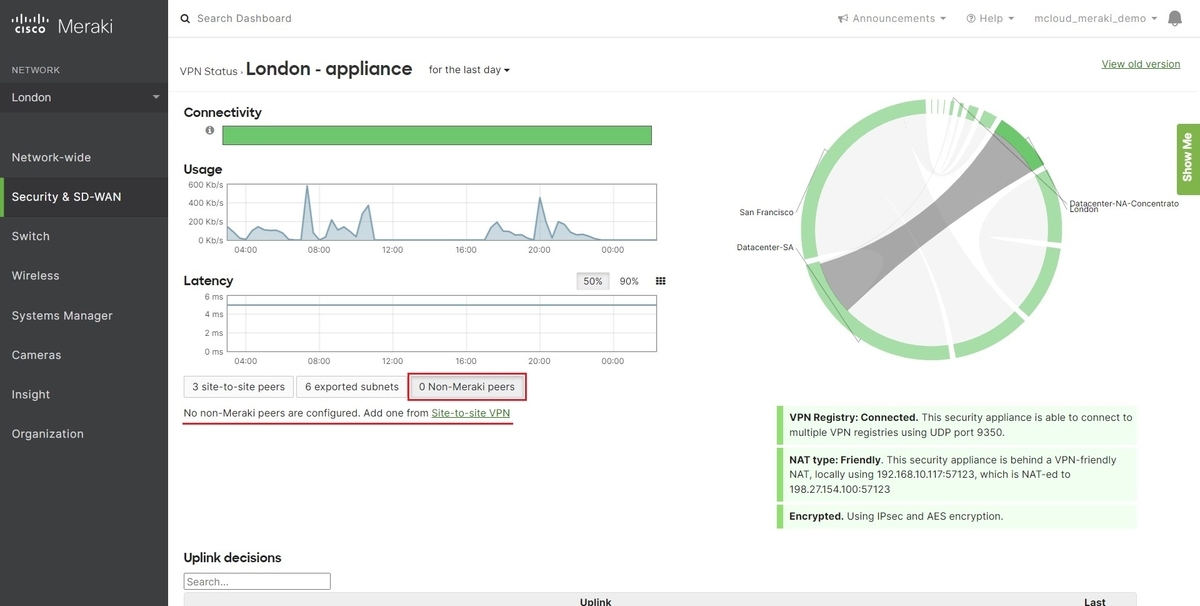Click the Latency graph
Image resolution: width=1200 pixels, height=606 pixels.
(441, 324)
